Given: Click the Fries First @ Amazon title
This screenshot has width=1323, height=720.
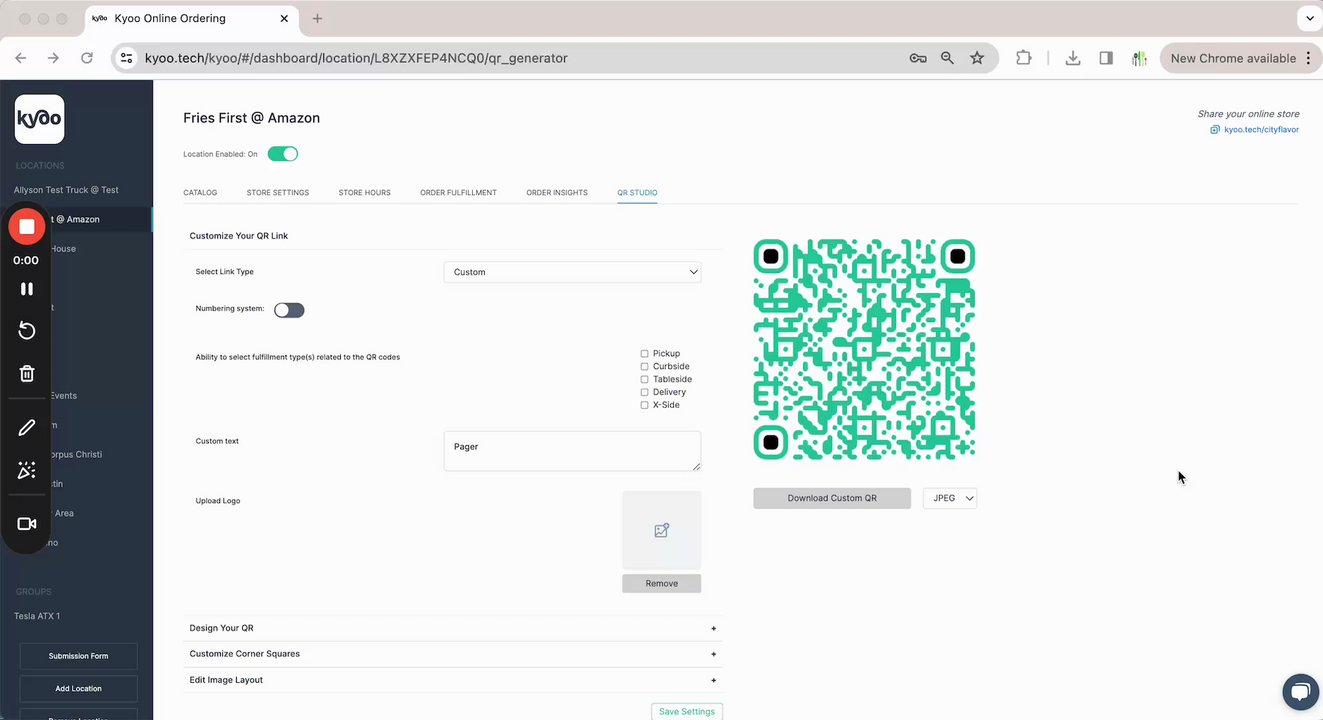Looking at the screenshot, I should (251, 118).
